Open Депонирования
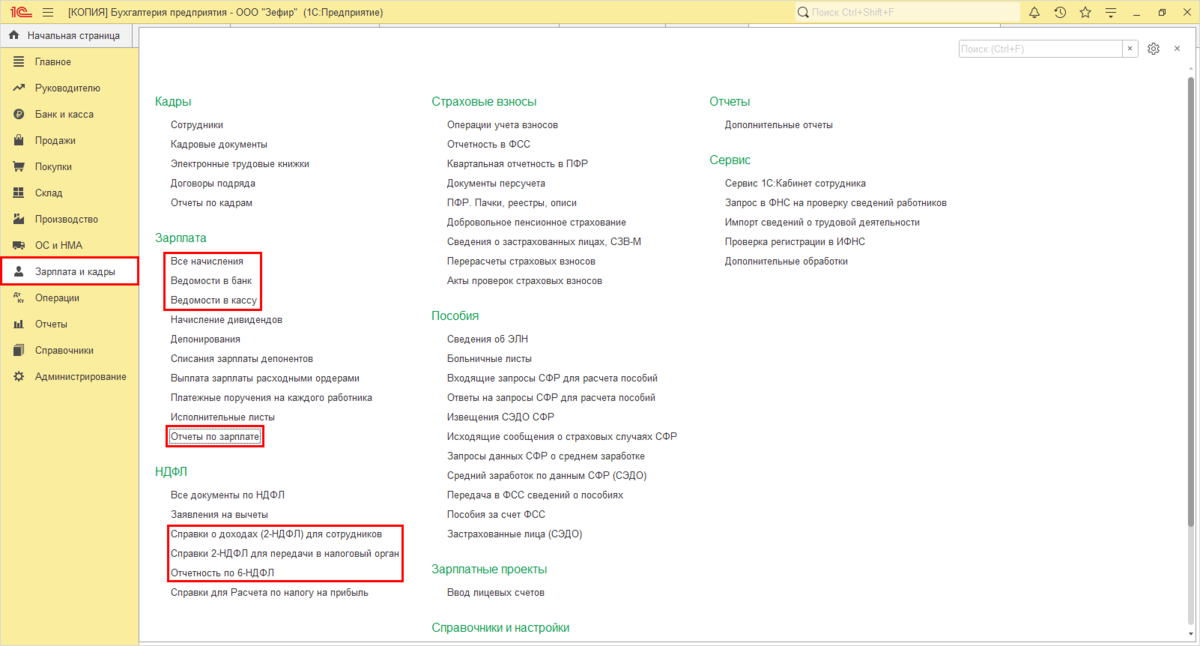The image size is (1200, 646). tap(205, 339)
